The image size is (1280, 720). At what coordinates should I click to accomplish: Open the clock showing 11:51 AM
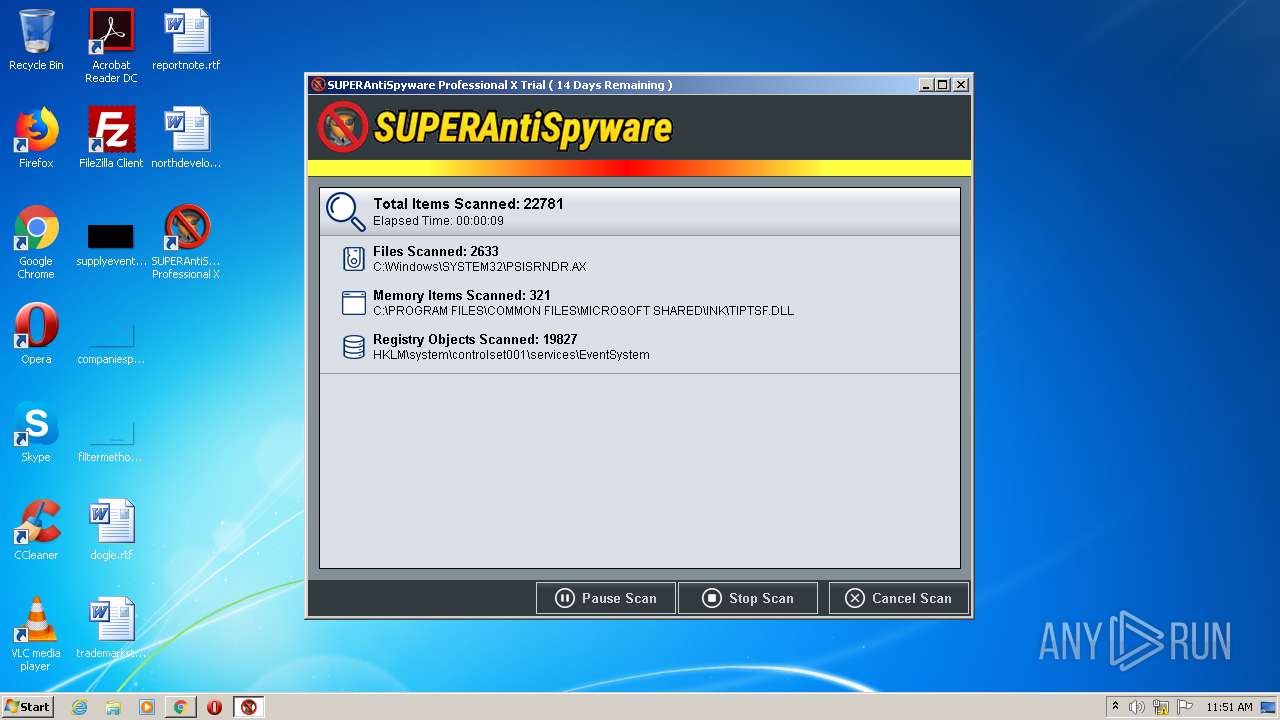click(1229, 707)
